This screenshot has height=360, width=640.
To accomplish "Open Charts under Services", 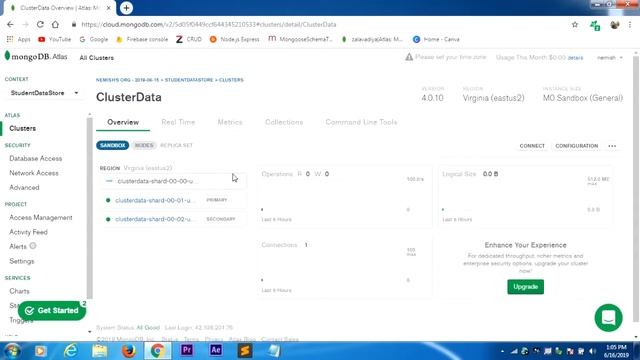I will (x=19, y=291).
